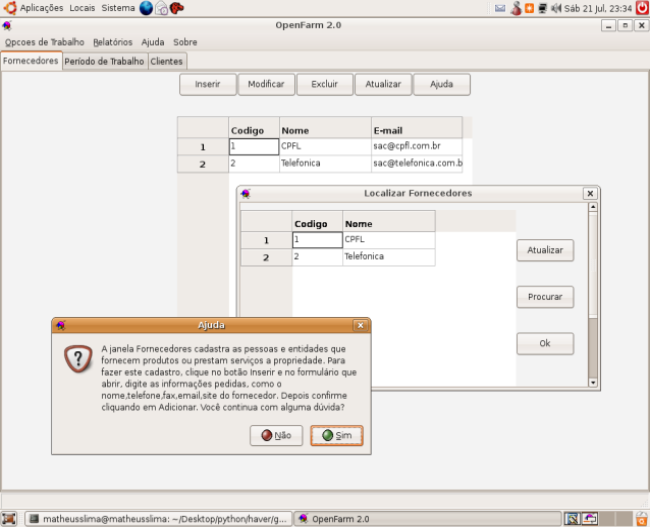Select row header 2 in main table
The image size is (650, 527).
point(203,164)
